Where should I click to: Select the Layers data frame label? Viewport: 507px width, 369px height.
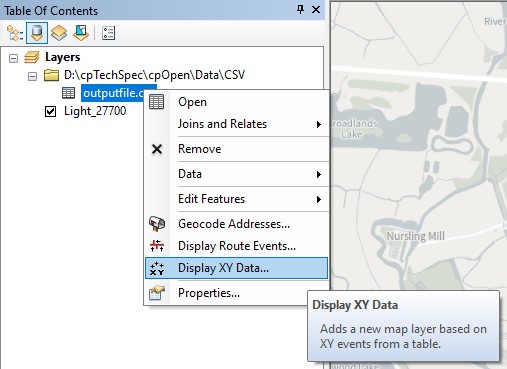(63, 57)
